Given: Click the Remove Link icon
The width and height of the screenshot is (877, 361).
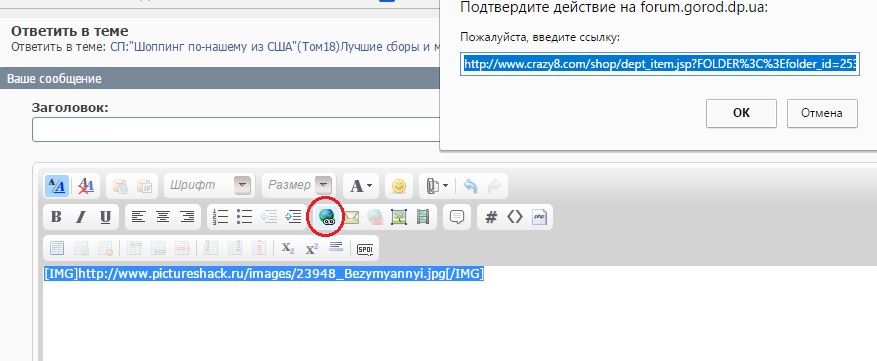Looking at the screenshot, I should pos(375,217).
